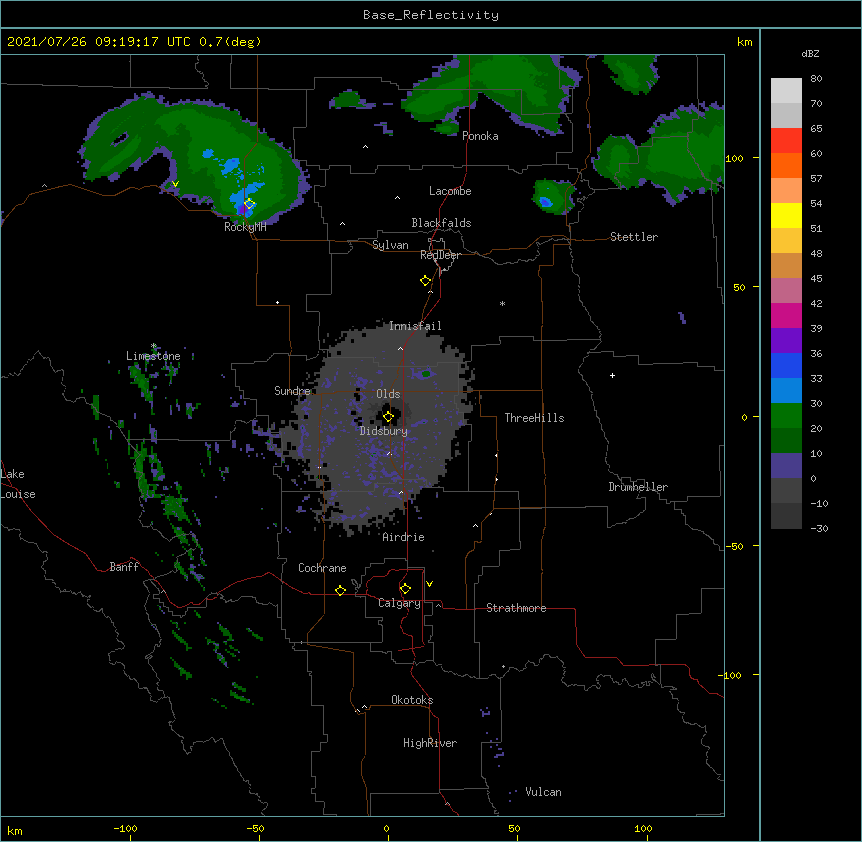Image resolution: width=862 pixels, height=842 pixels.
Task: Click the orange 57 dBZ legend swatch
Action: [x=786, y=165]
